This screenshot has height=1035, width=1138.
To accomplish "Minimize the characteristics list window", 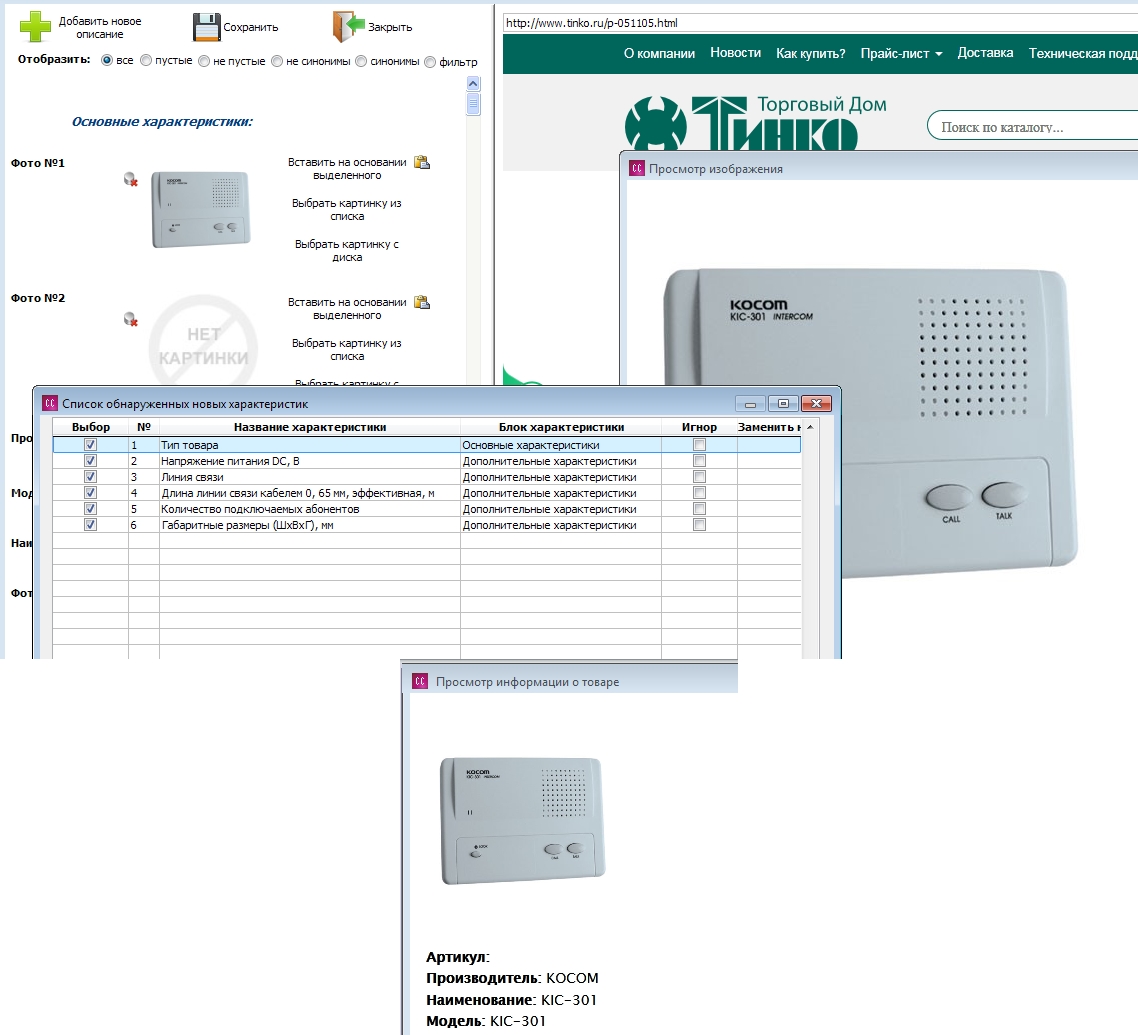I will 750,404.
